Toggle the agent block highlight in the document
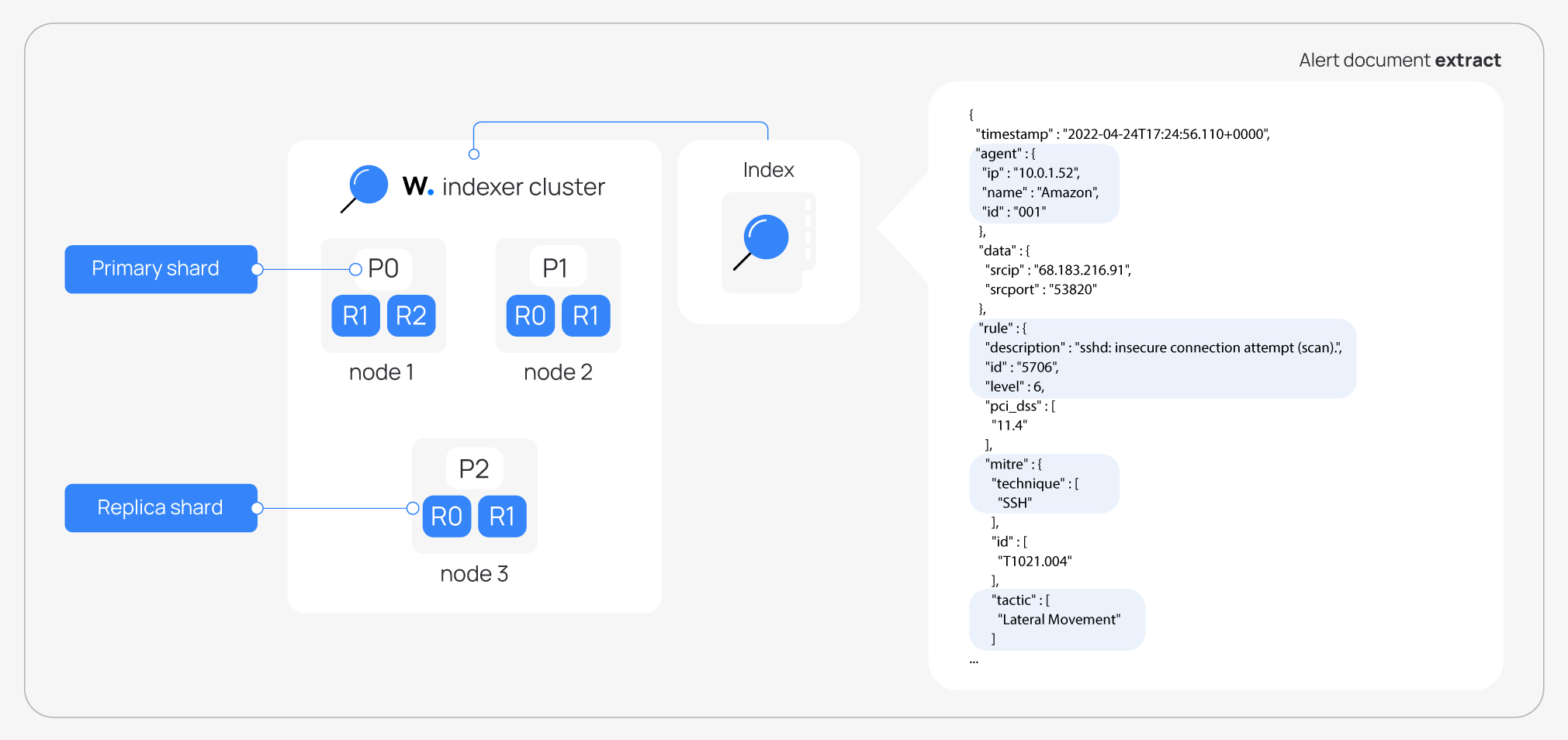 tap(1044, 184)
